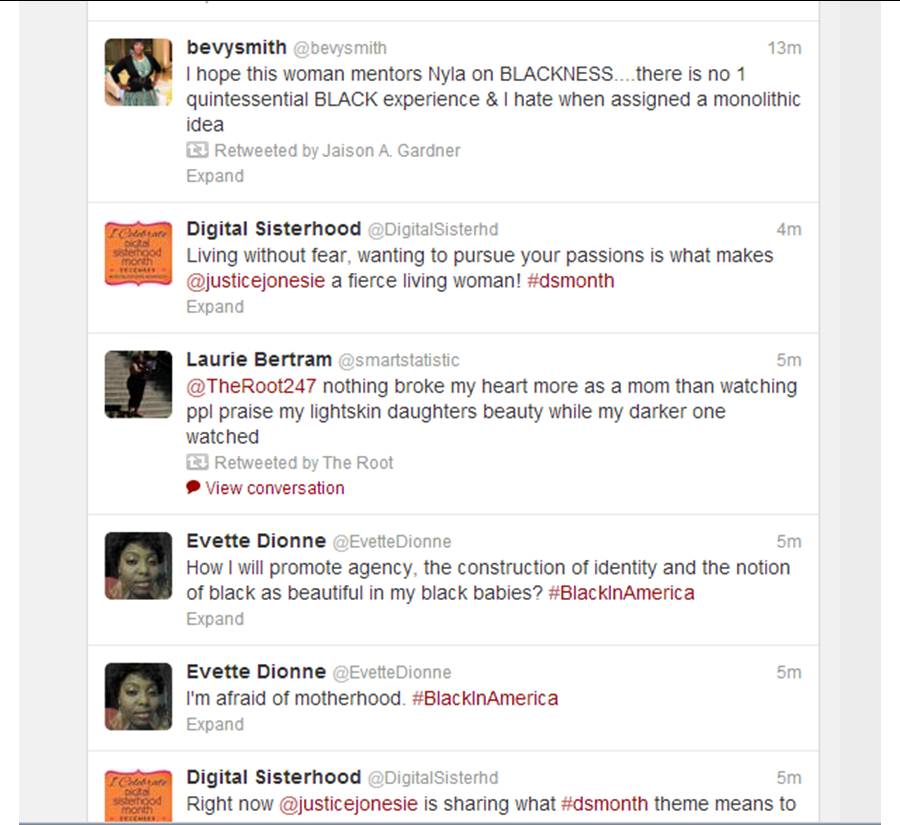Open Evette Dionne avatar on 'promote agency' tweet
The height and width of the screenshot is (825, 900).
tap(138, 566)
